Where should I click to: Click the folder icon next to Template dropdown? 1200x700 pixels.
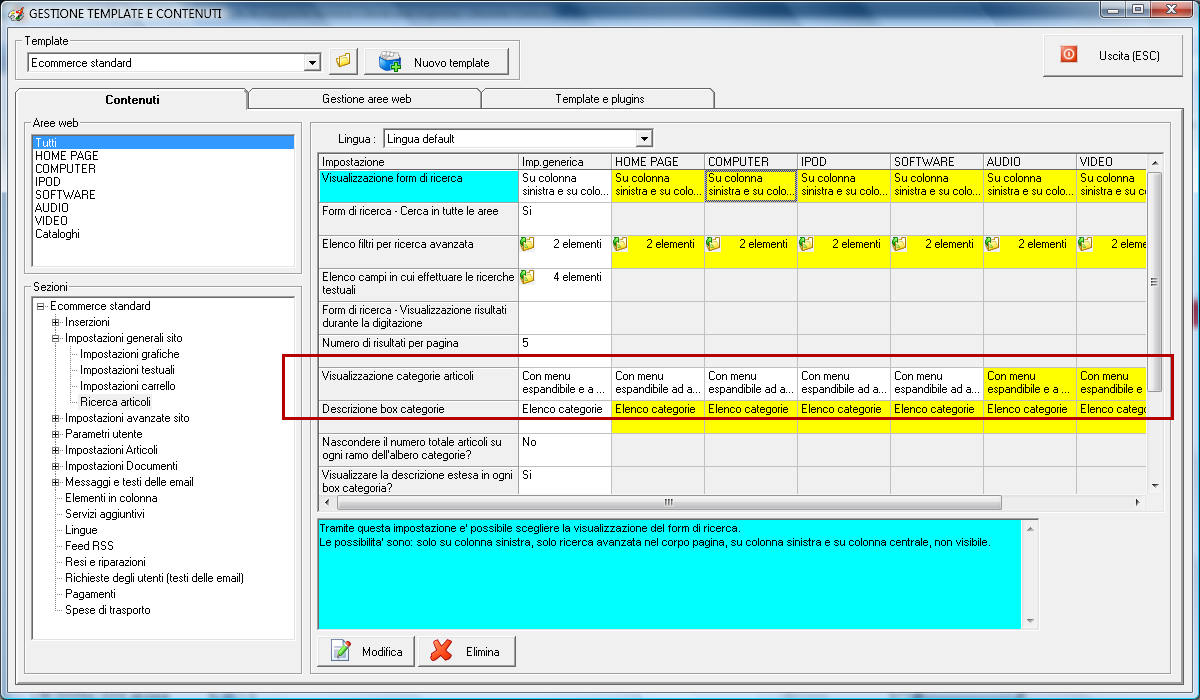[343, 62]
